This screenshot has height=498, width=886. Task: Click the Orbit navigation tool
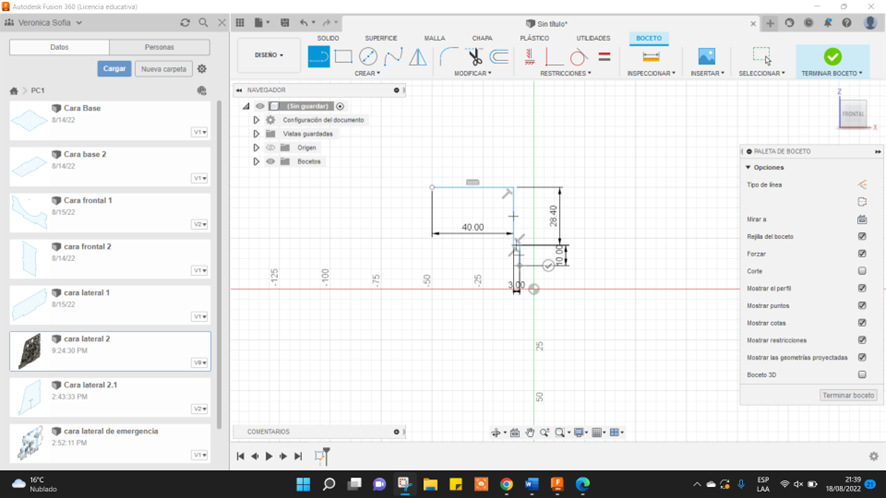(x=496, y=432)
